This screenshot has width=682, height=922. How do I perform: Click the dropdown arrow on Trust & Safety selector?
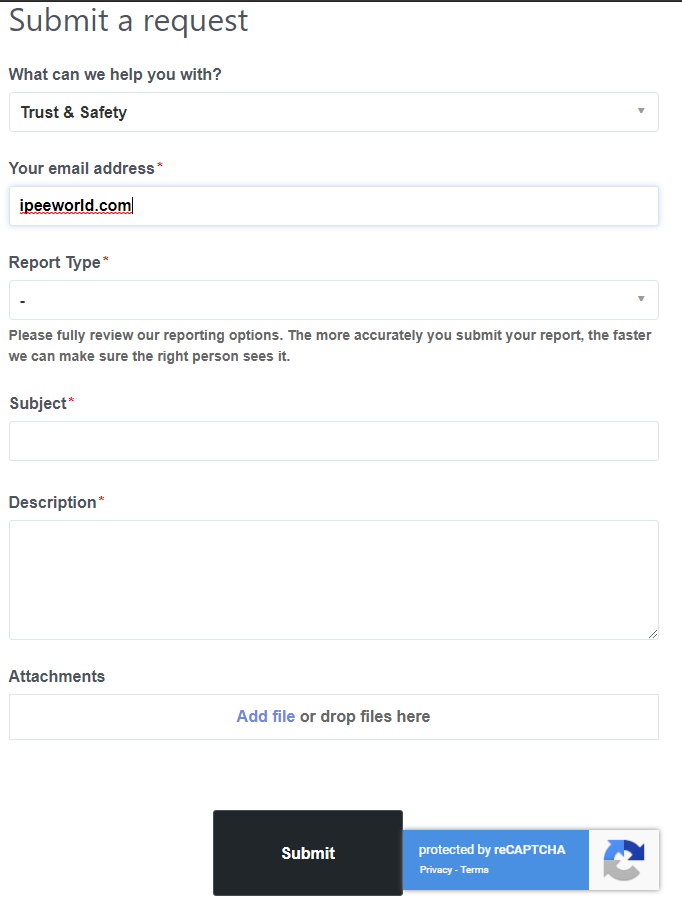pos(641,112)
